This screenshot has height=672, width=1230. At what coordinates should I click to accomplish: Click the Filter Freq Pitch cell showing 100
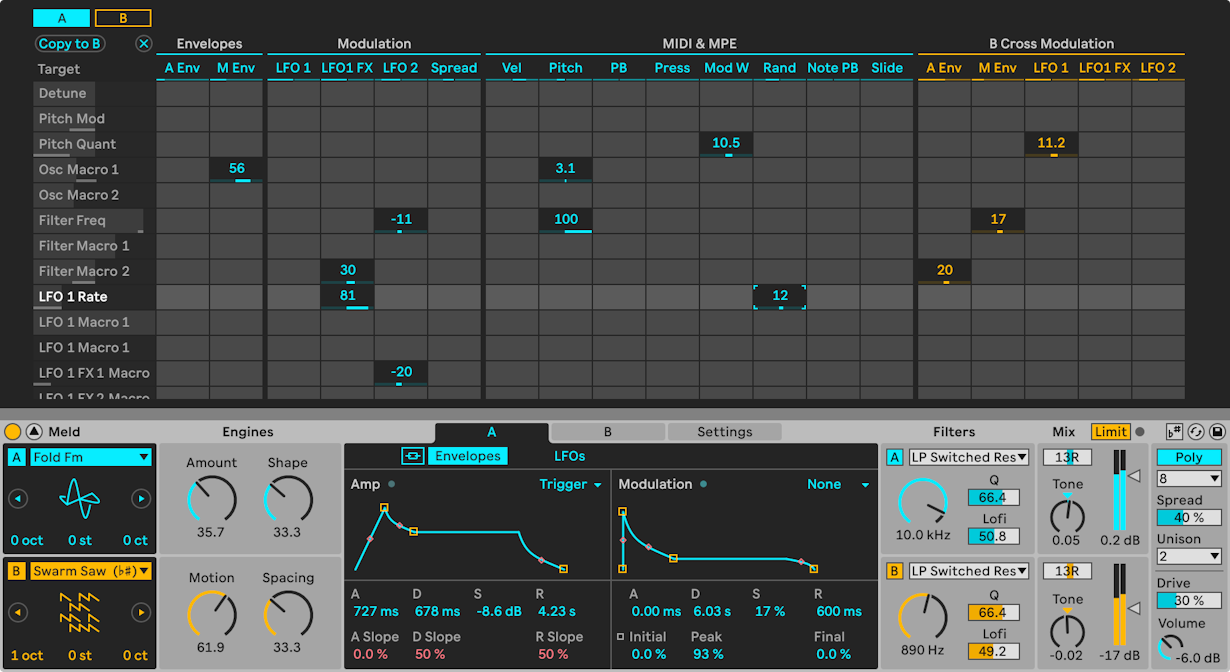(x=566, y=219)
